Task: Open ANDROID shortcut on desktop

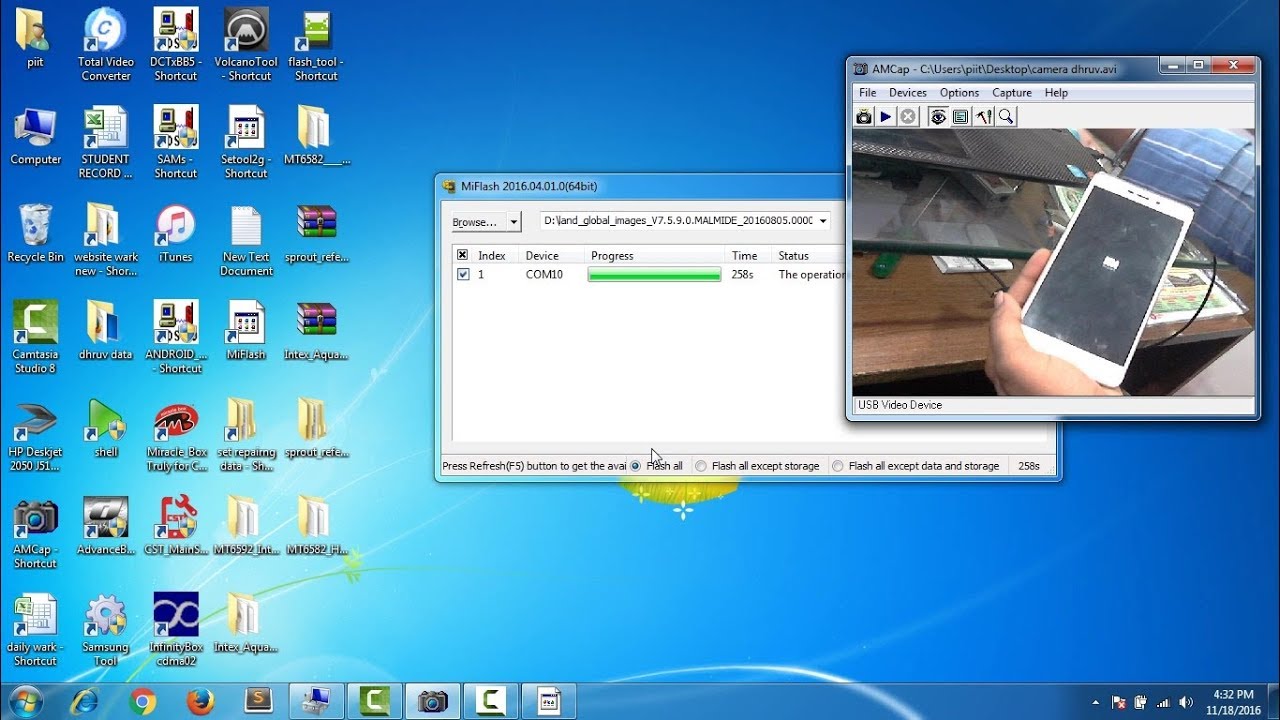Action: click(176, 337)
